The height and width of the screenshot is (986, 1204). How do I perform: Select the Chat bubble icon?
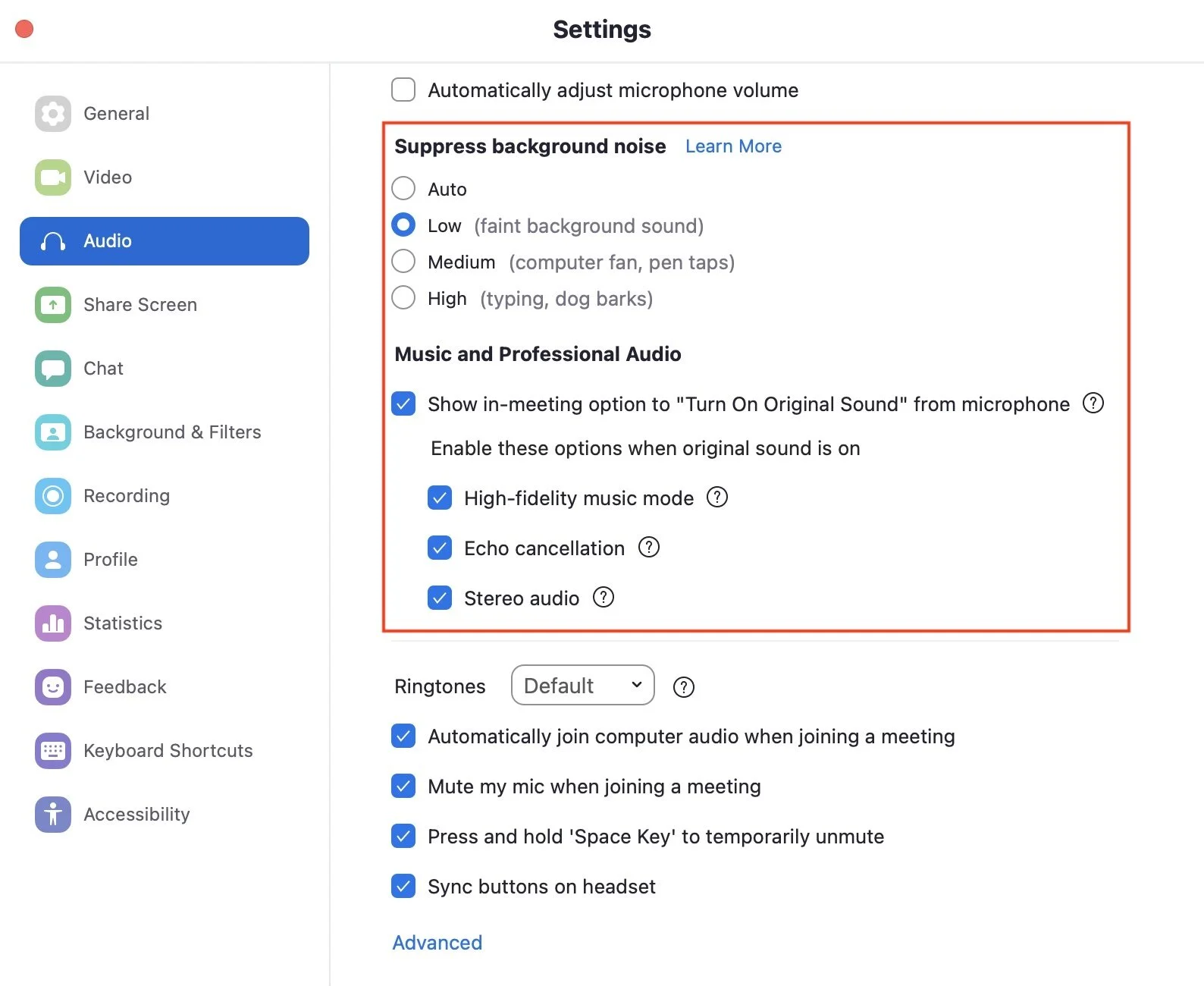coord(53,369)
